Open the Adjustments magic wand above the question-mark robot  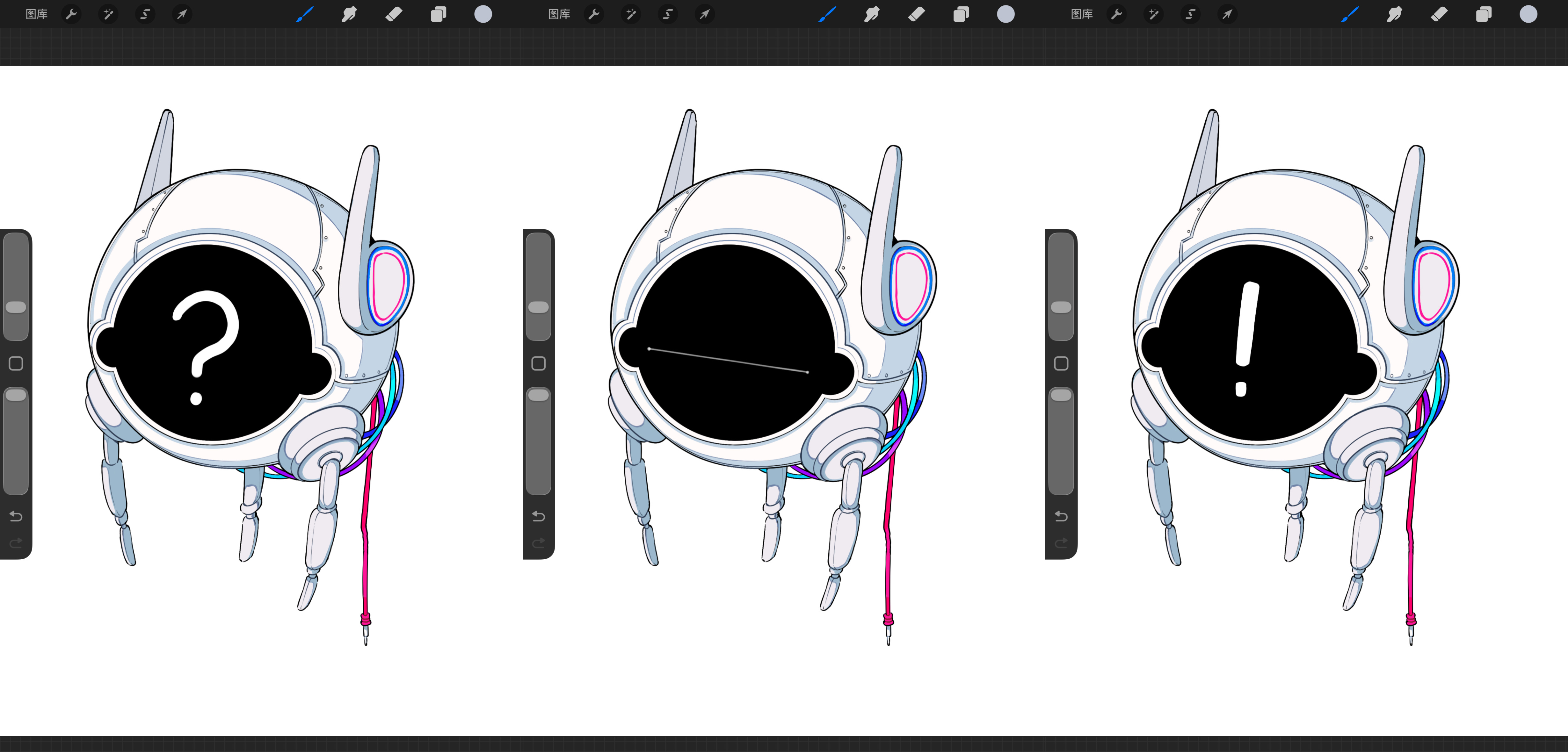108,14
